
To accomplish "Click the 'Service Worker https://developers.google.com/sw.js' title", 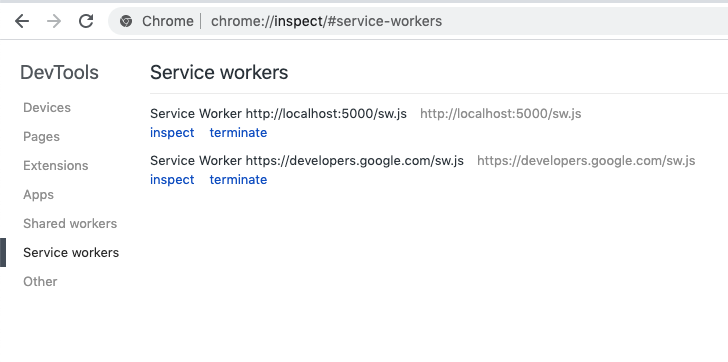I will 307,161.
